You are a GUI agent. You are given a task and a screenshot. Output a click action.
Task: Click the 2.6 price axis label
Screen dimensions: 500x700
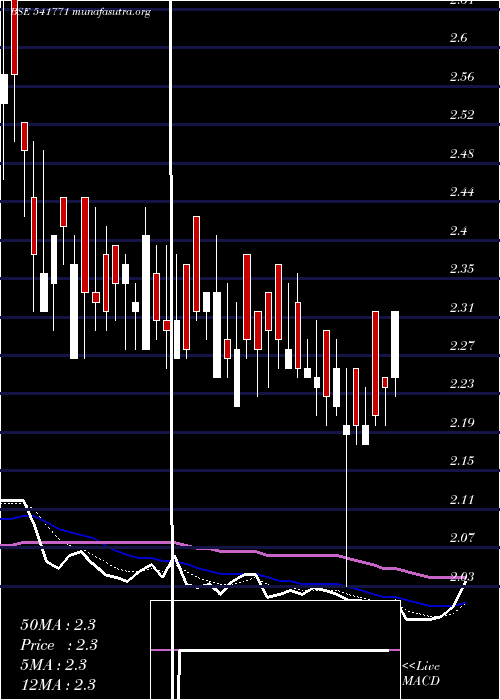pyautogui.click(x=458, y=38)
